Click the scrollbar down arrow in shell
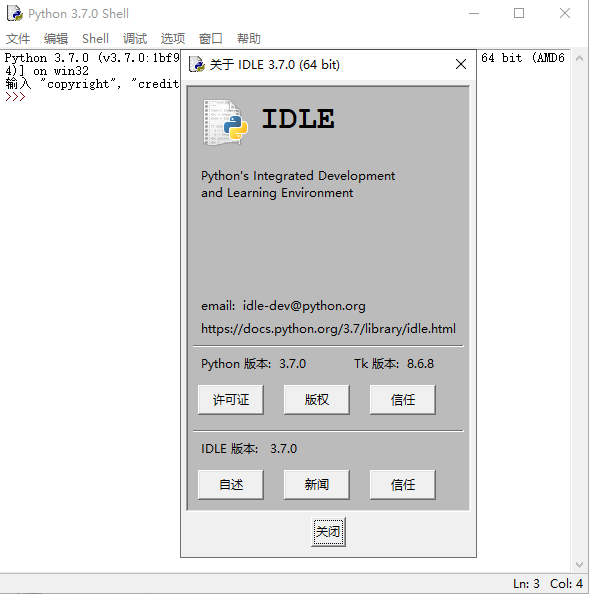594x594 pixels. point(579,565)
